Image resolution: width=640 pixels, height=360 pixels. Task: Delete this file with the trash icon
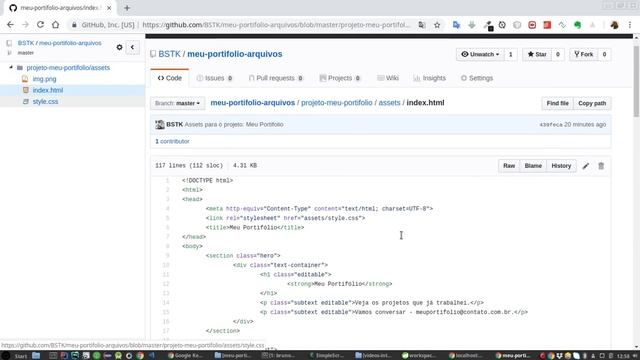[601, 166]
